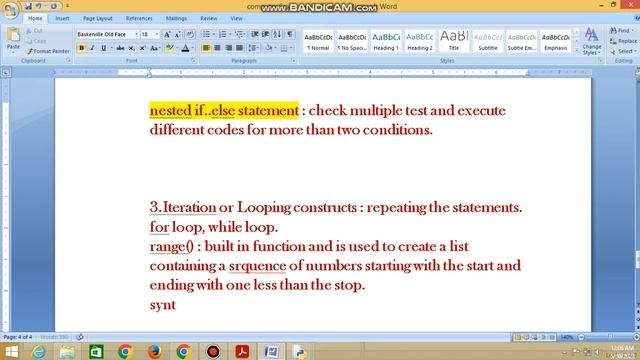640x360 pixels.
Task: Insert a bulleted list
Action: tap(207, 34)
